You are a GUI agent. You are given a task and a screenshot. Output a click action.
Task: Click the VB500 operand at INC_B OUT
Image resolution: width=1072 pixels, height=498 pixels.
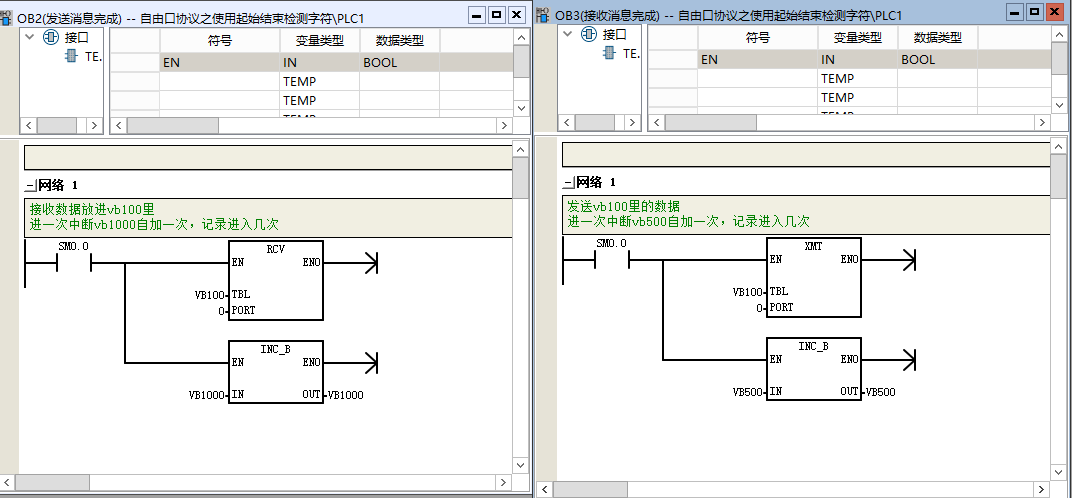pyautogui.click(x=880, y=393)
